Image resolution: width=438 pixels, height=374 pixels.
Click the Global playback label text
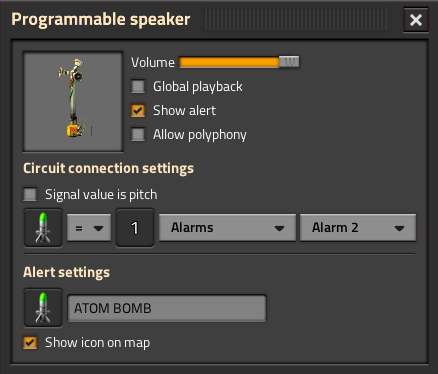tap(198, 87)
